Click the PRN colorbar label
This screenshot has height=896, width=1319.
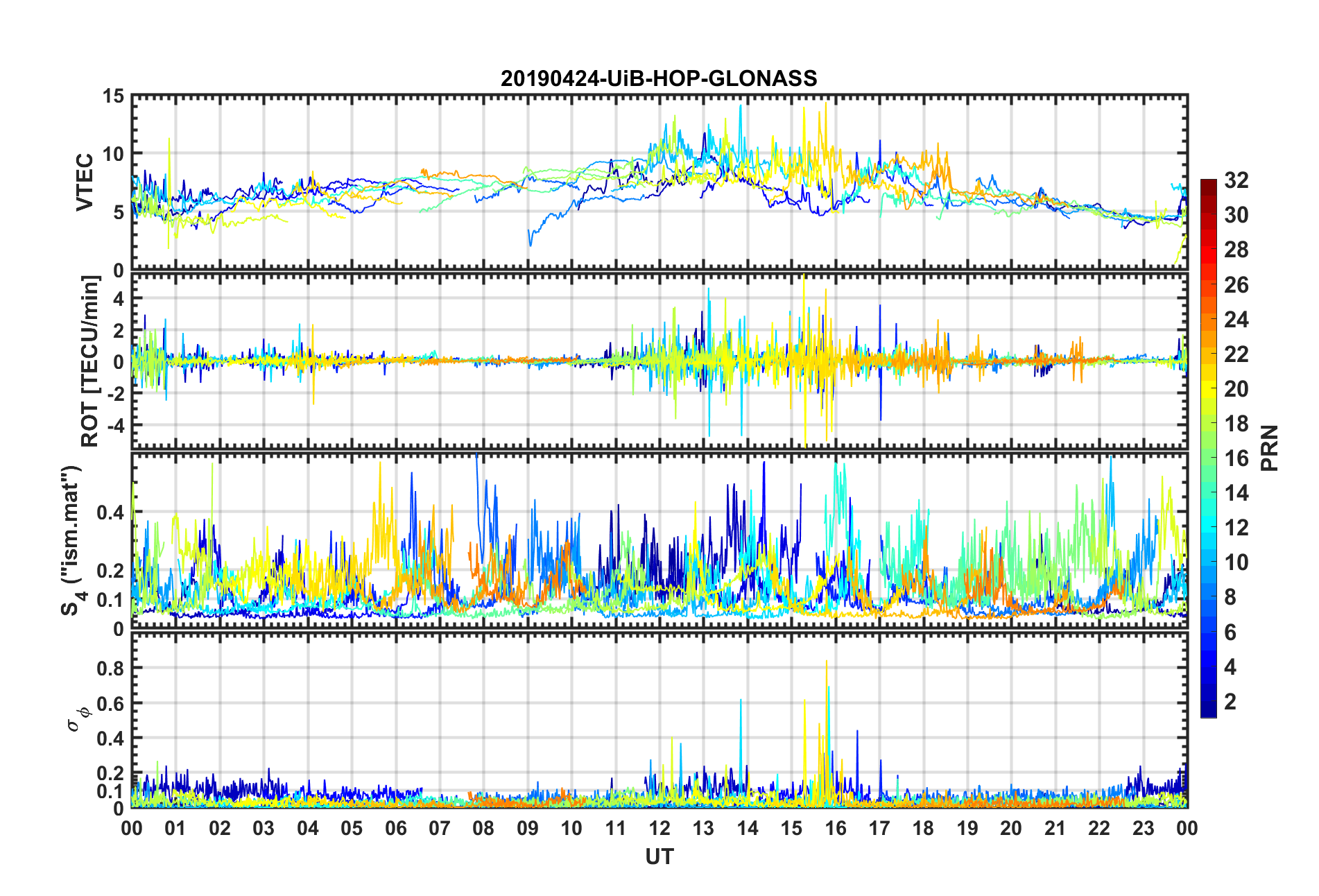(1270, 448)
